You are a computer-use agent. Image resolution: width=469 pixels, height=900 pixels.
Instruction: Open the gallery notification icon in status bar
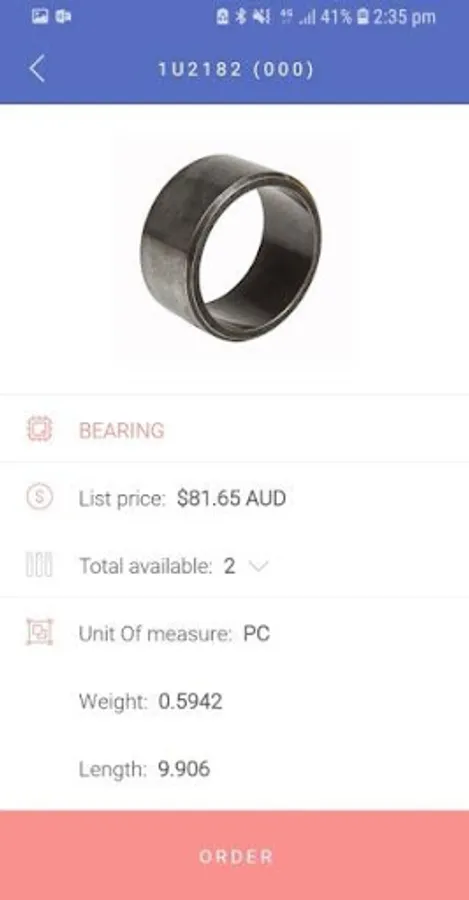40,17
